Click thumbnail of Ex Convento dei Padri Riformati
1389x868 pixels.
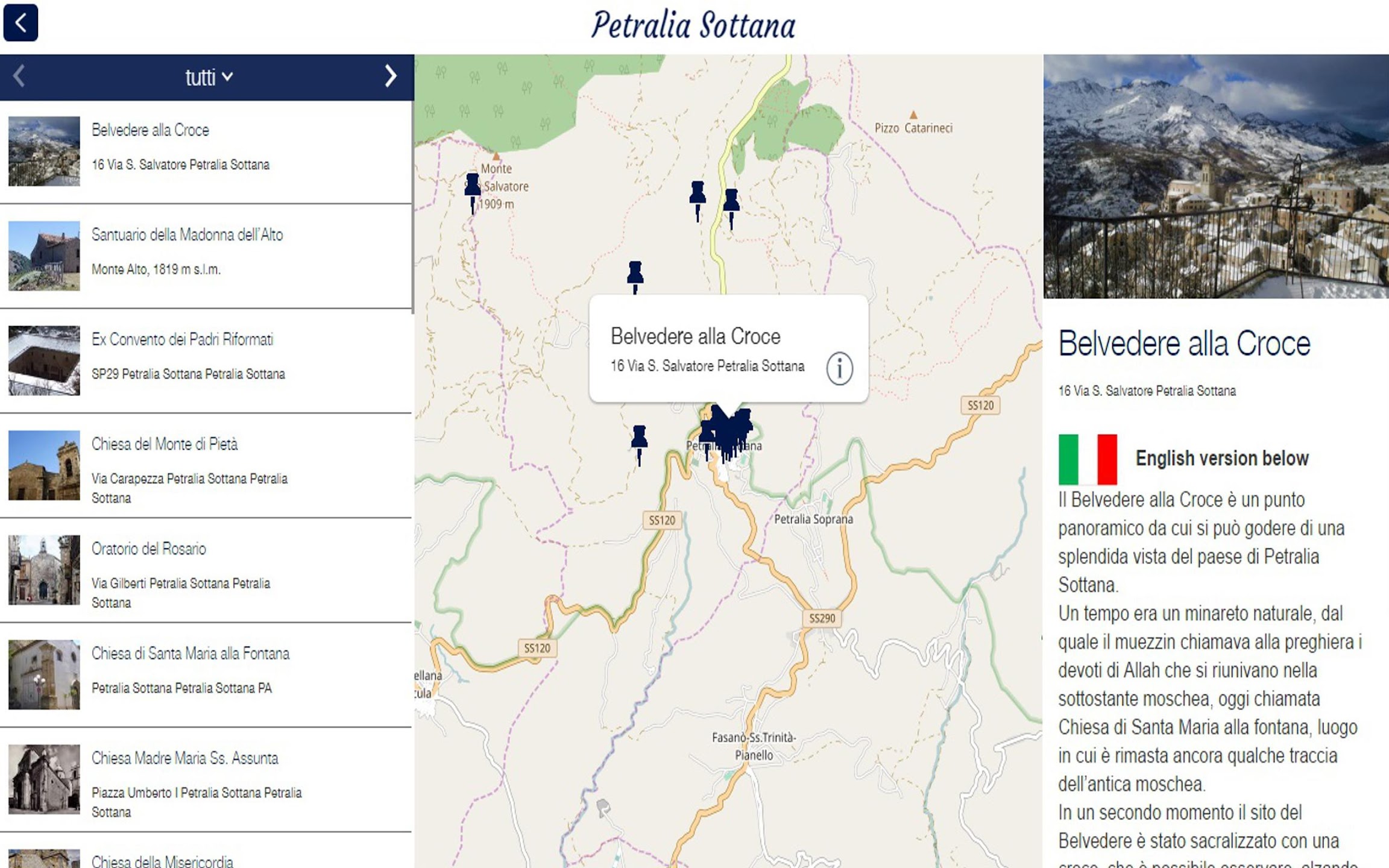click(44, 360)
